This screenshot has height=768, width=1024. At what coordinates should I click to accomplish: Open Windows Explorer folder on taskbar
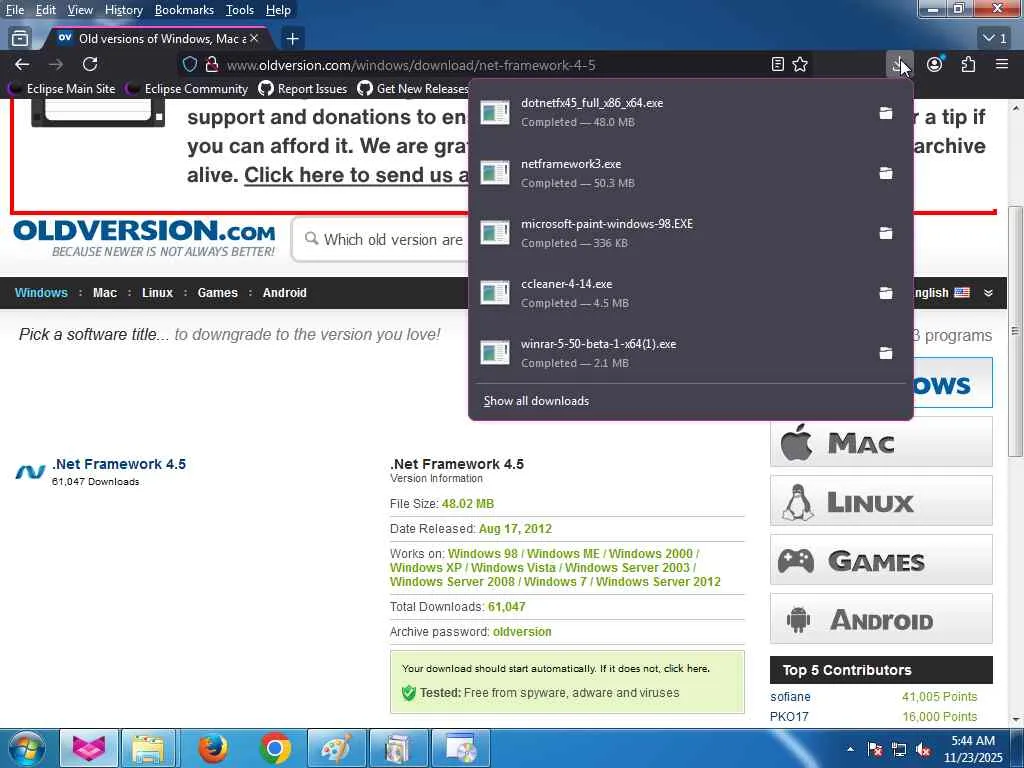tap(149, 748)
